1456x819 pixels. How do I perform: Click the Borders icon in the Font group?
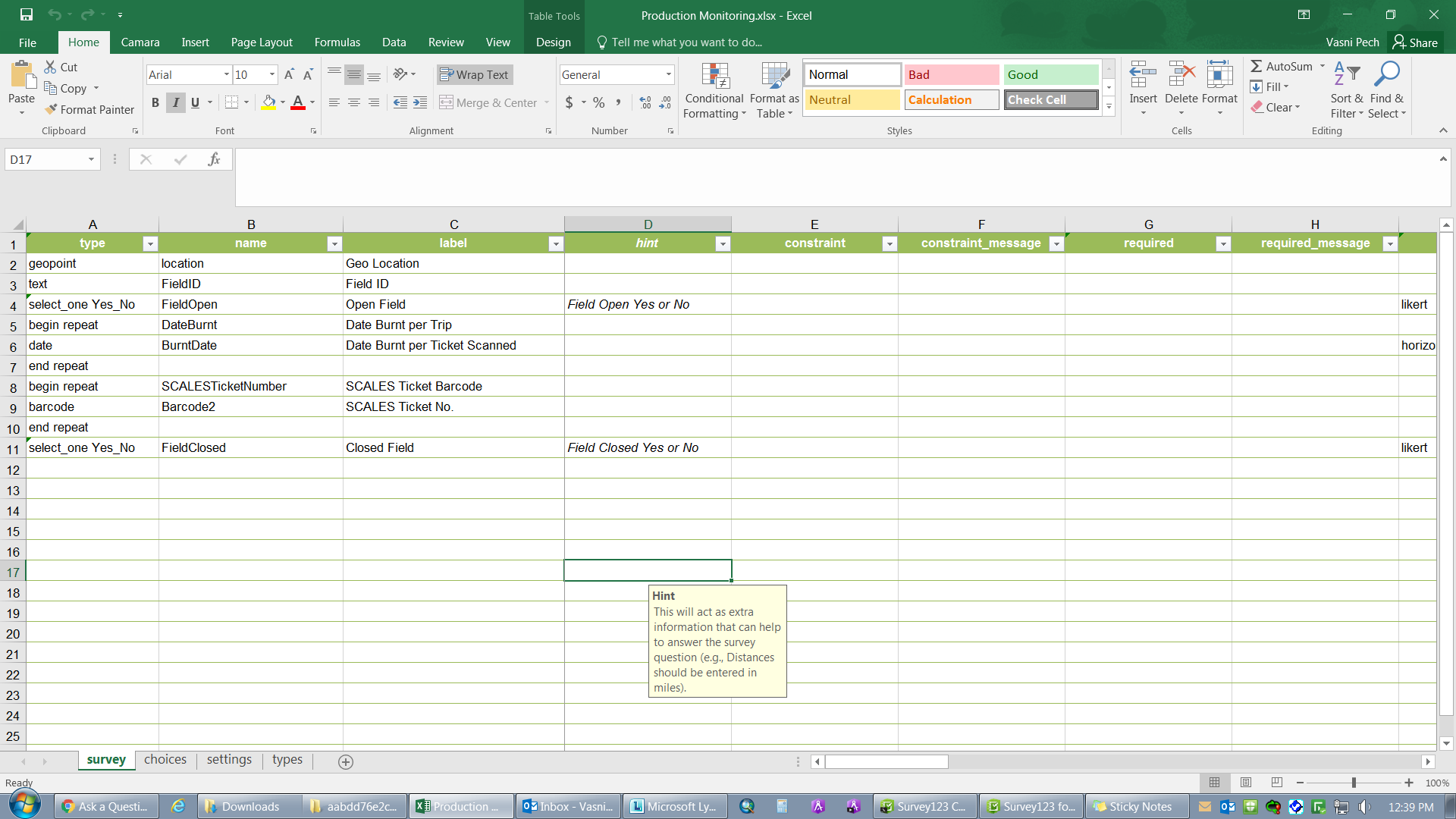(232, 102)
